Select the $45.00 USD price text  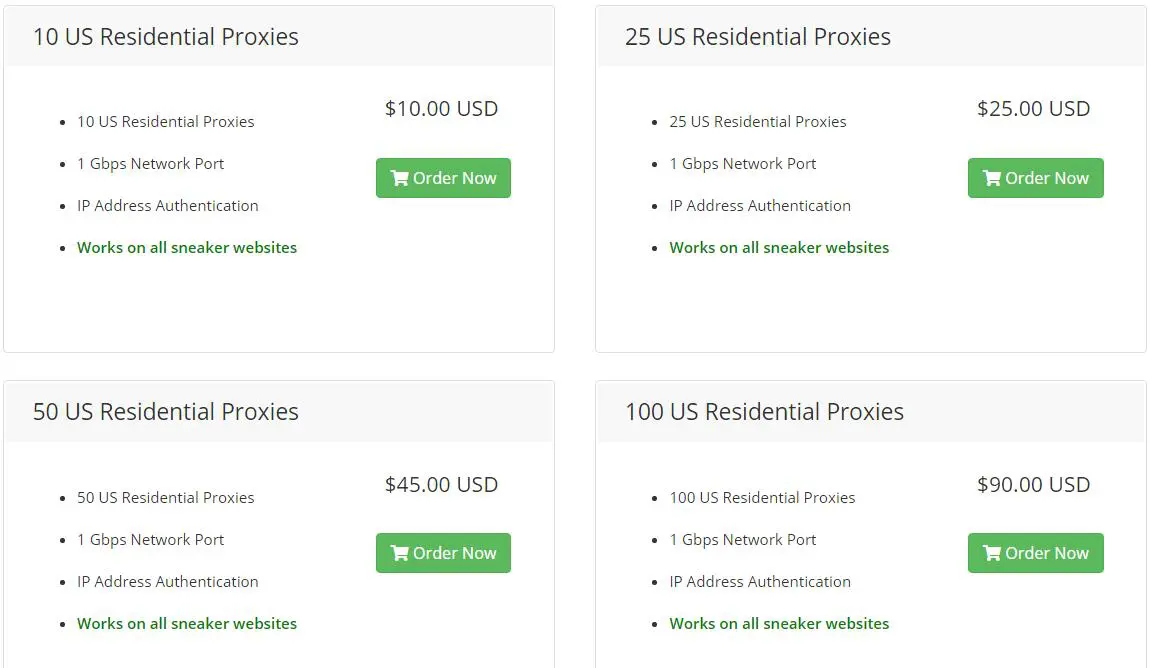coord(441,485)
